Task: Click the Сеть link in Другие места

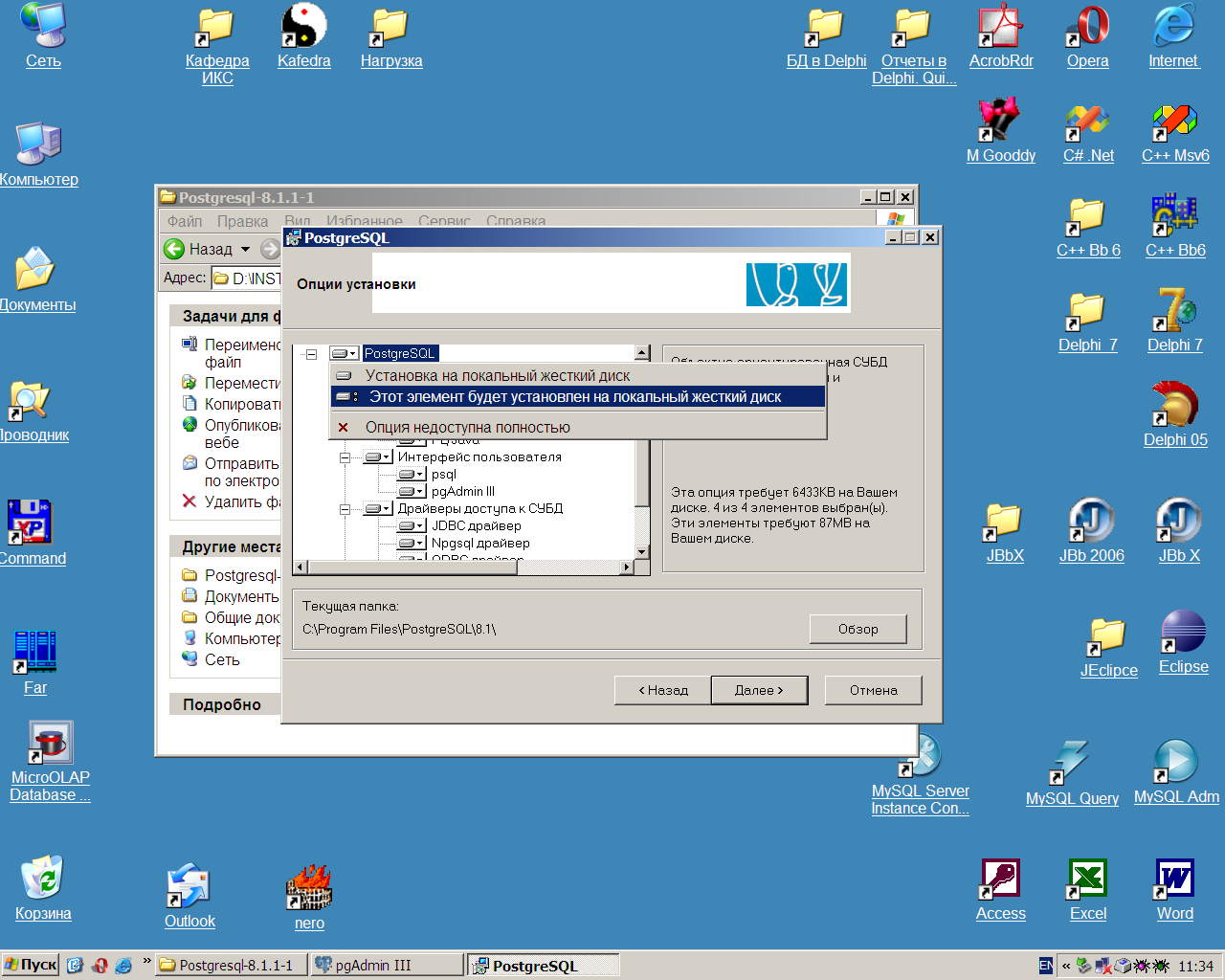Action: coord(222,659)
